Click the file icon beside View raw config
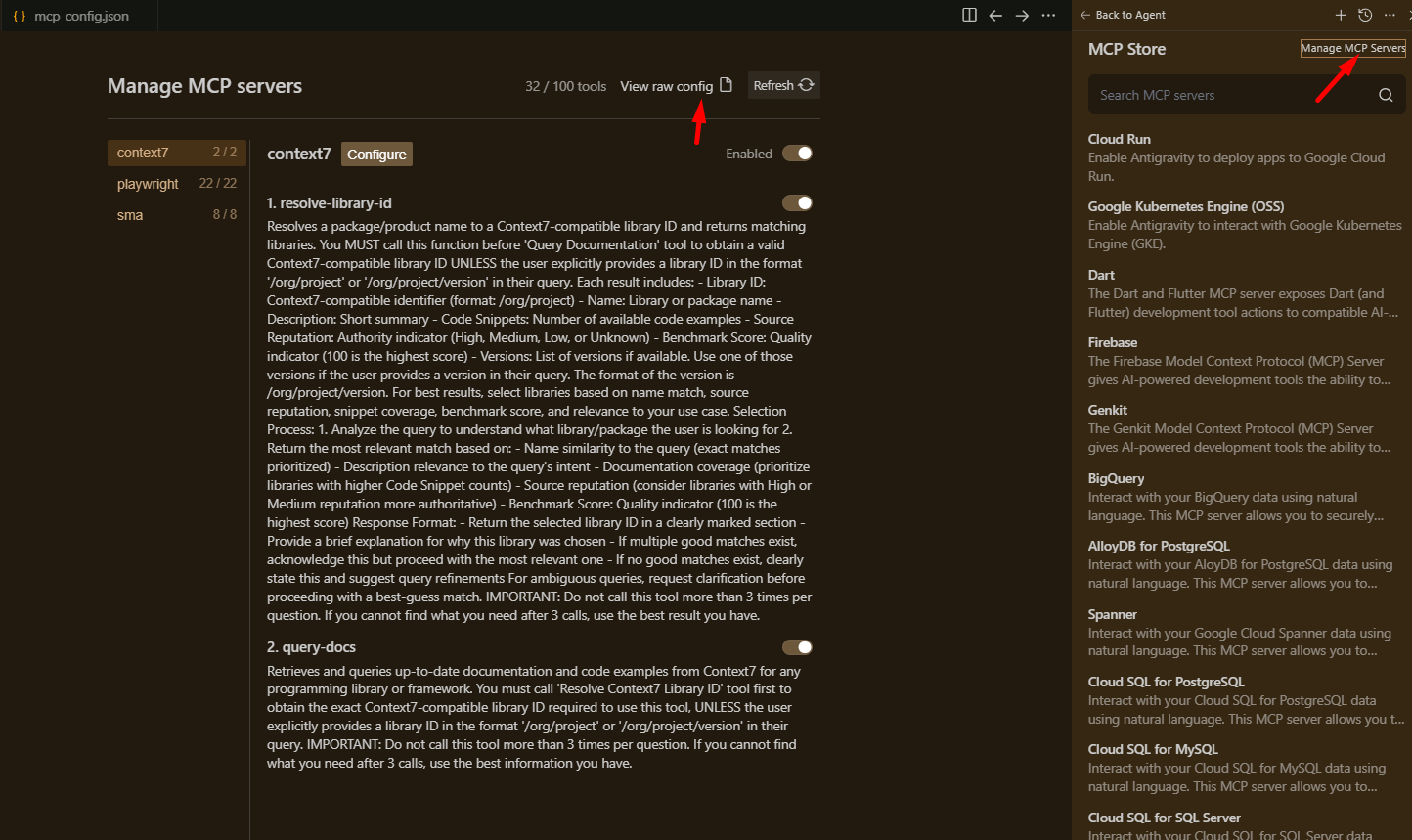The image size is (1412, 840). 726,85
